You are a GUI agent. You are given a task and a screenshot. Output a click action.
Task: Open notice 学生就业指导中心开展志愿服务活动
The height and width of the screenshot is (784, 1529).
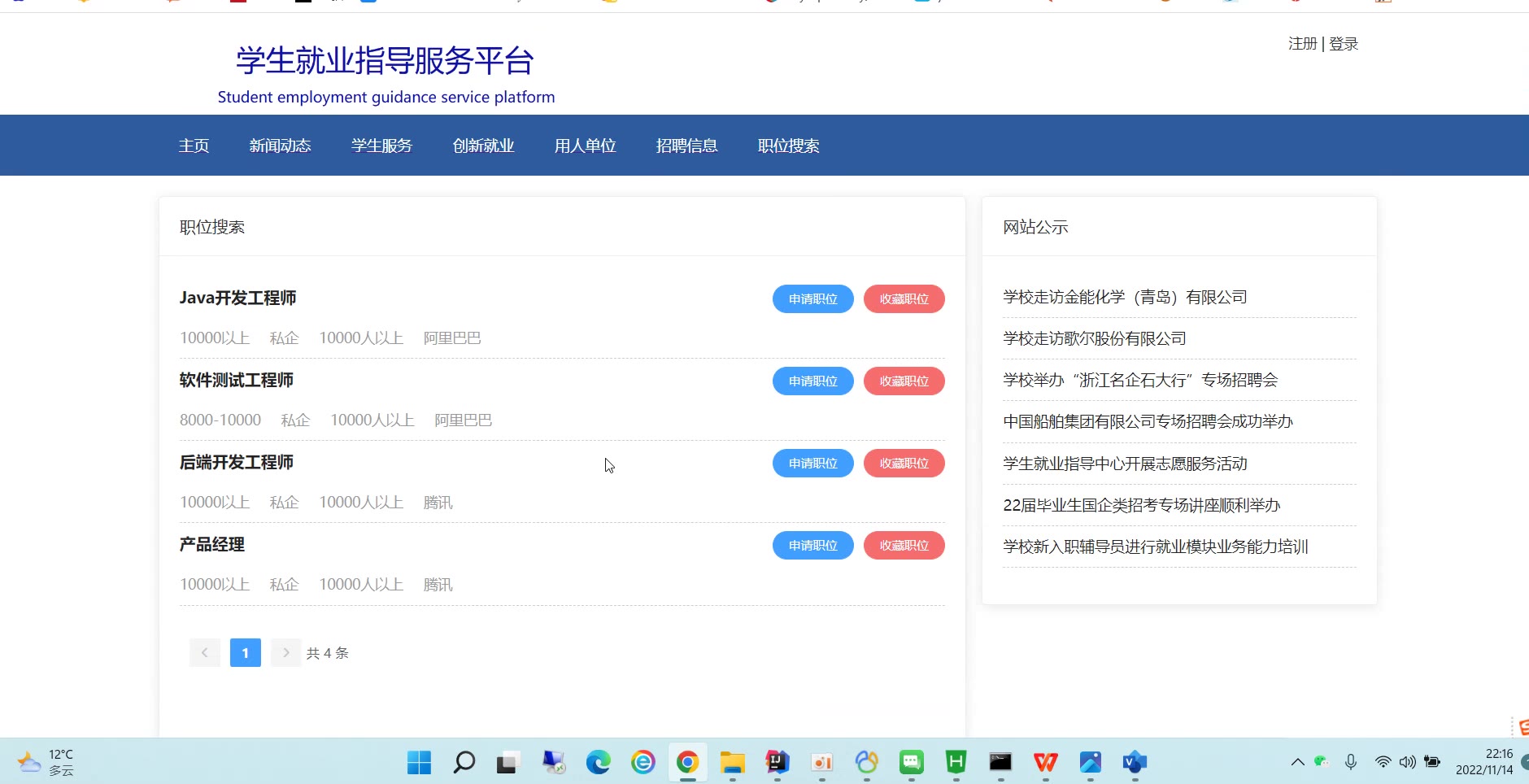1125,464
